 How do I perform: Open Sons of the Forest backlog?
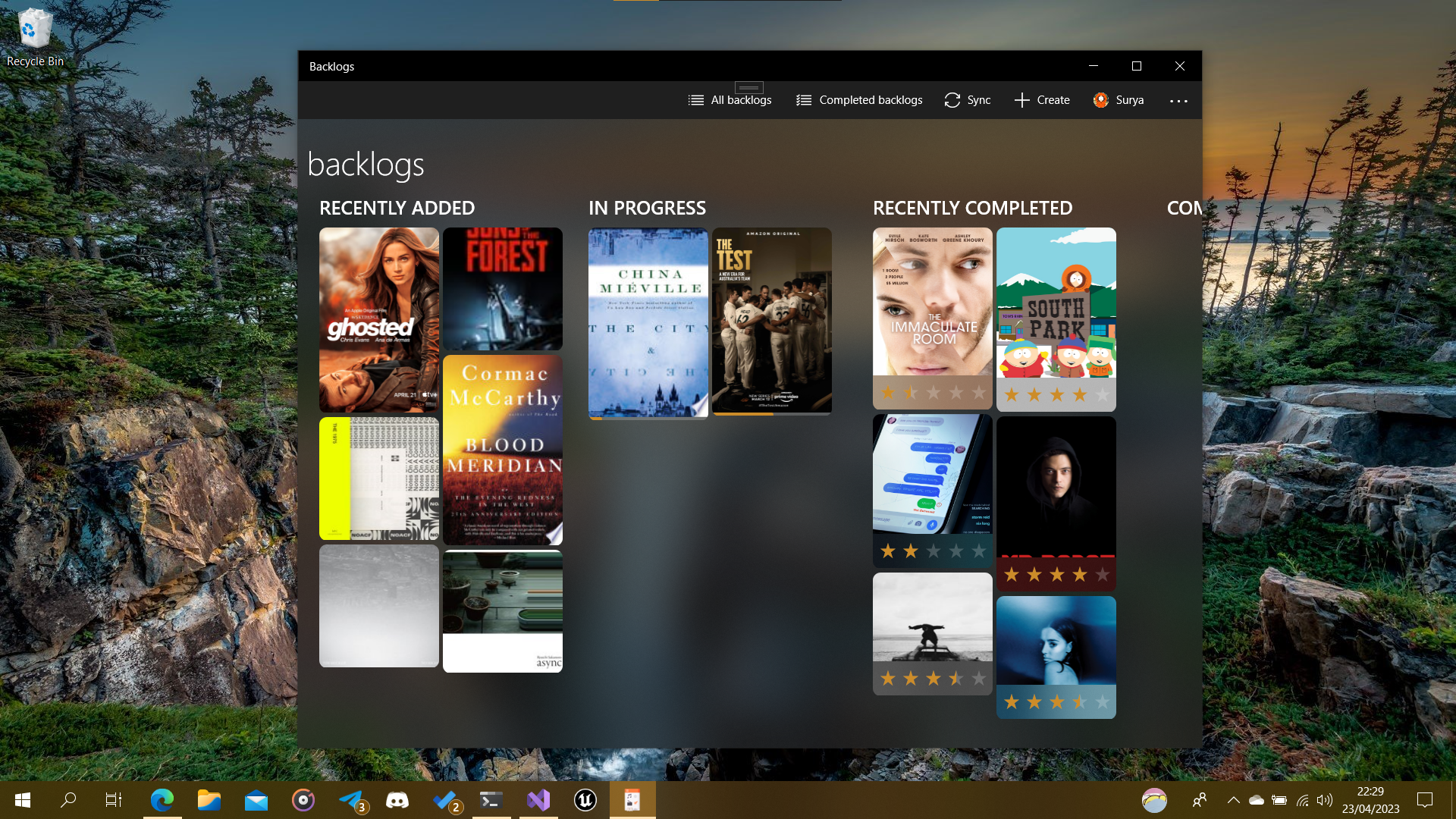[x=503, y=288]
